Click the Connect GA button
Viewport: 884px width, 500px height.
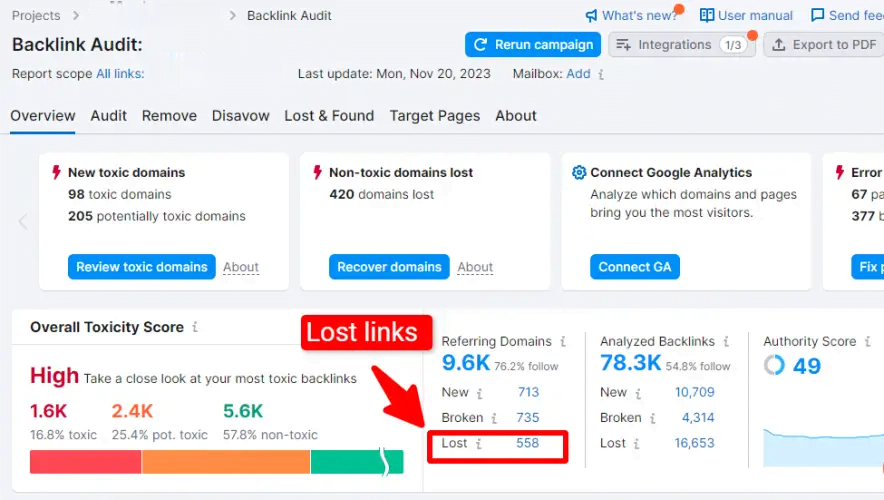(635, 267)
